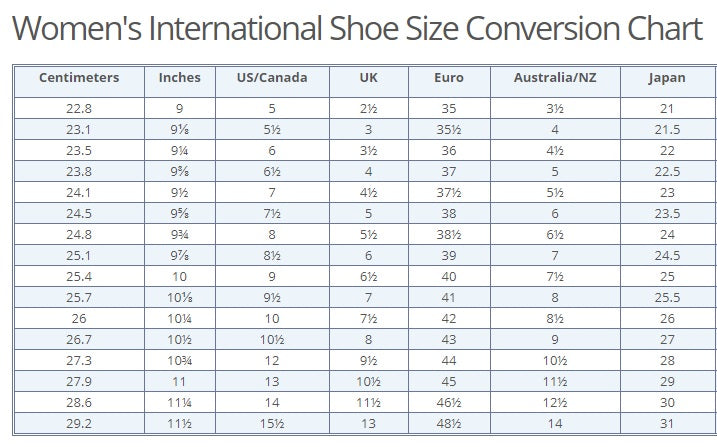The image size is (717, 447).
Task: Select the 31 Japan size cell
Action: click(666, 423)
